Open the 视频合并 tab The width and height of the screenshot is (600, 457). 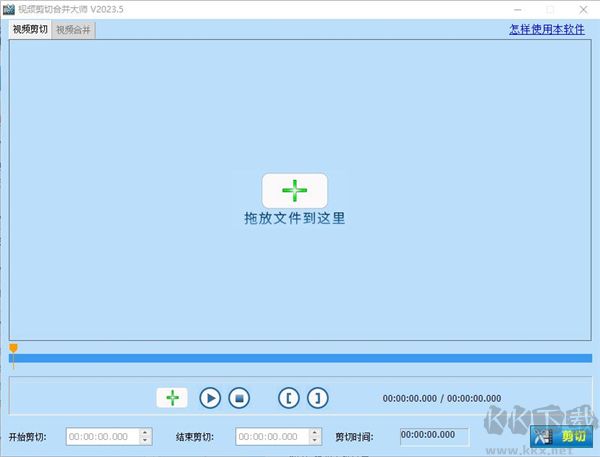tap(73, 30)
